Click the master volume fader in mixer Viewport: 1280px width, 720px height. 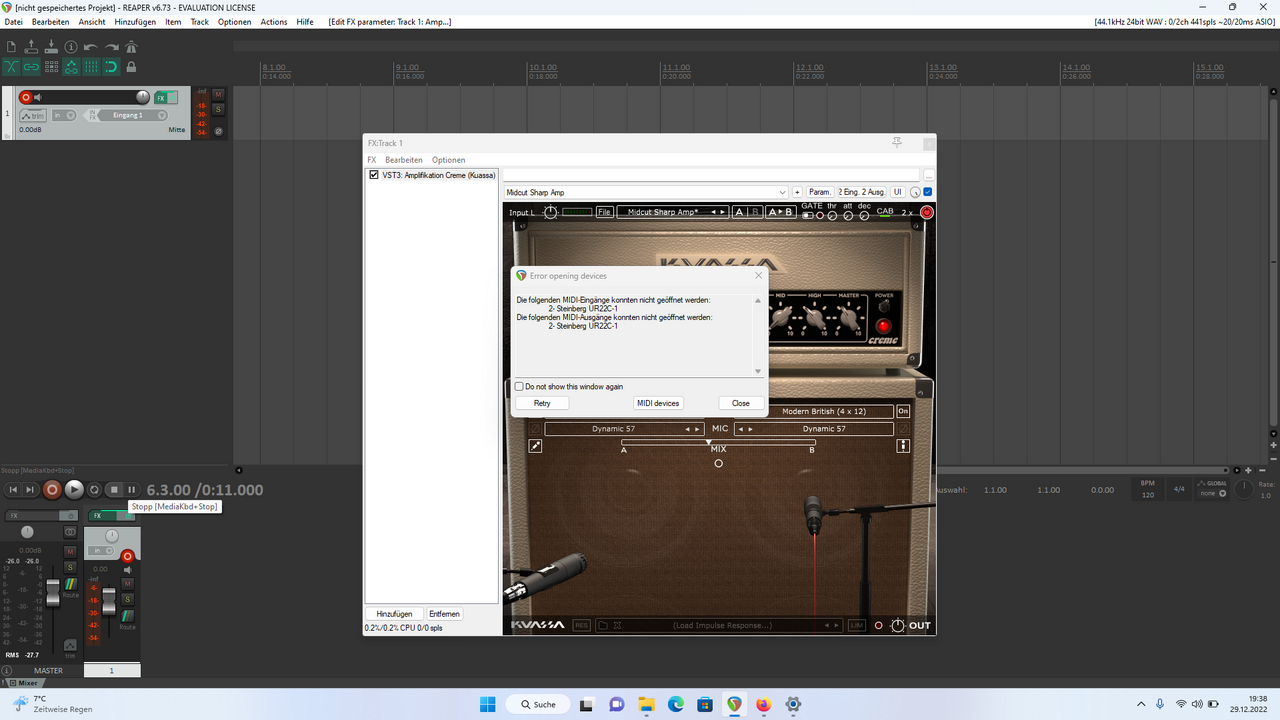(x=53, y=595)
